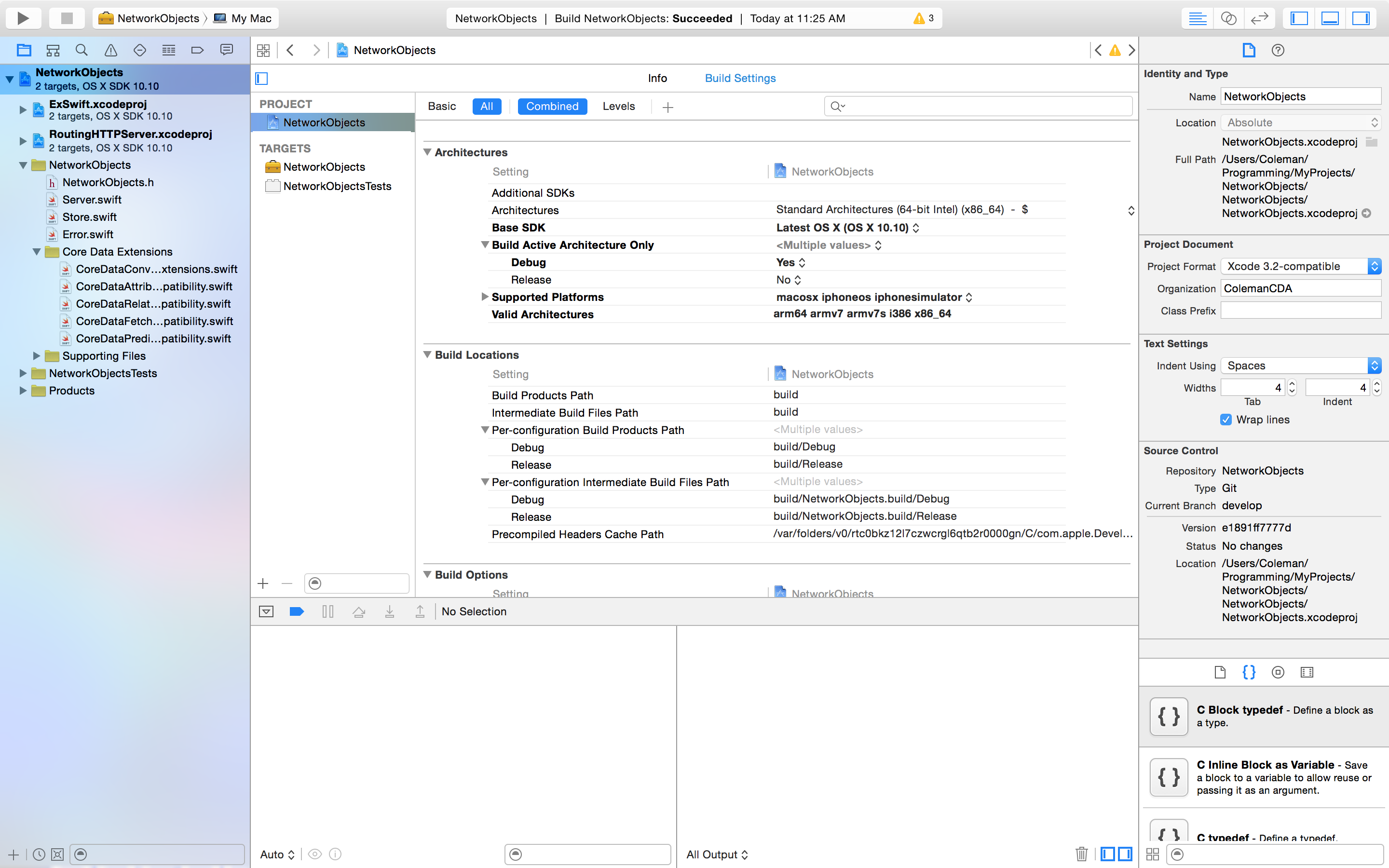Switch to the Info tab
Image resolution: width=1389 pixels, height=868 pixels.
tap(657, 78)
